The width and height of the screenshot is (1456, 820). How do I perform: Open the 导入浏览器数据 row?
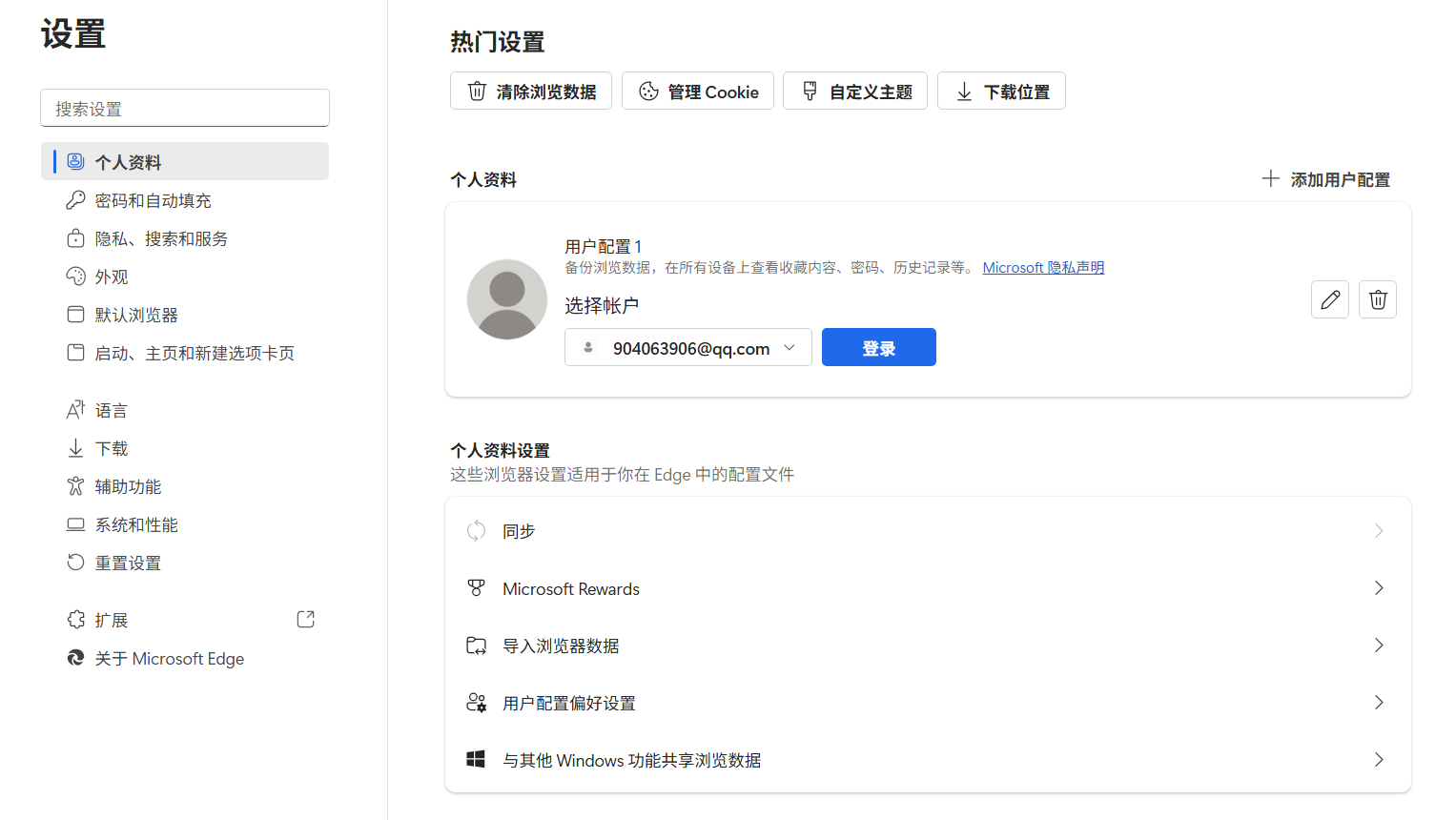927,646
